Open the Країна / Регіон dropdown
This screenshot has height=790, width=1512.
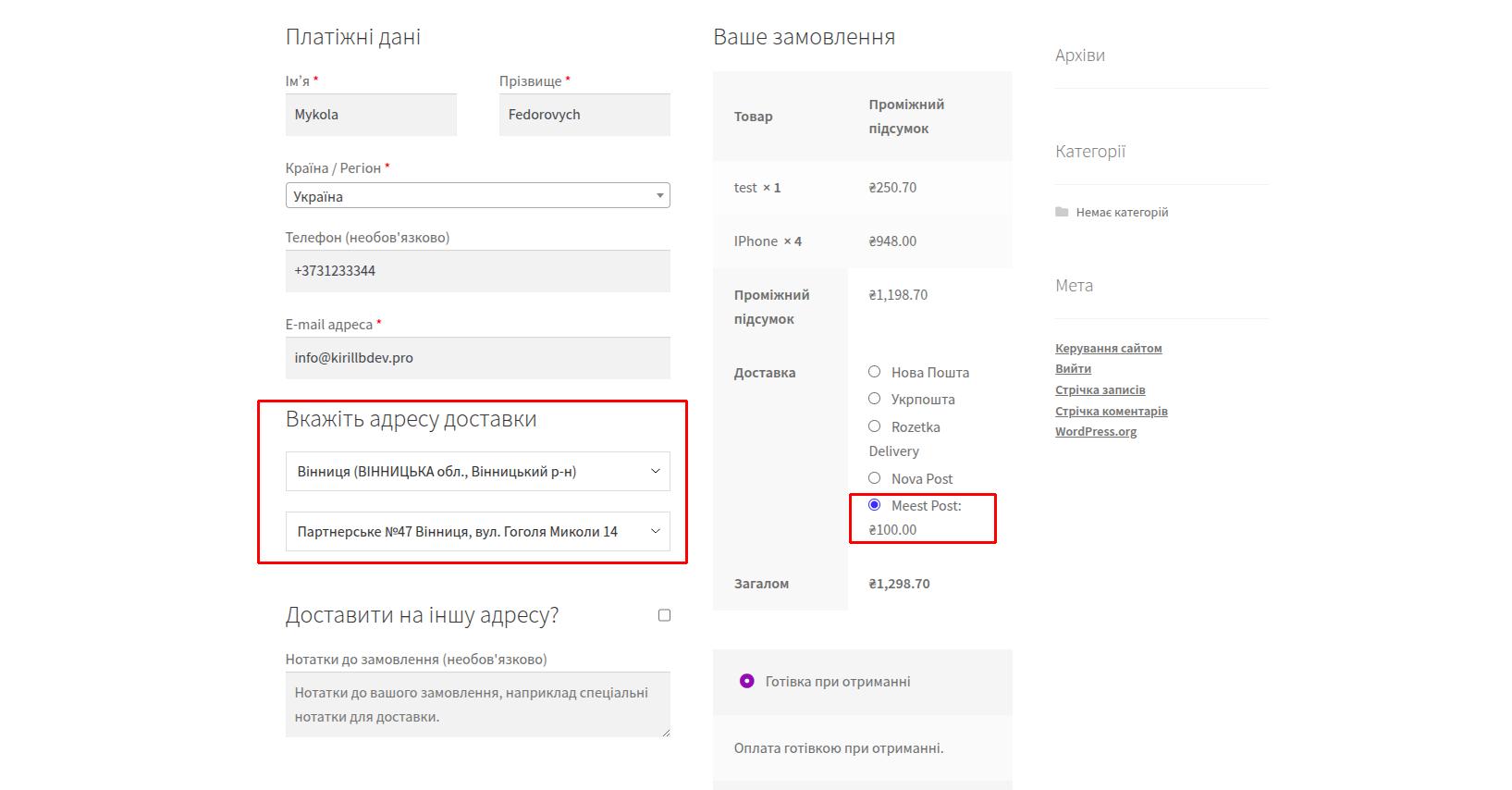(477, 196)
